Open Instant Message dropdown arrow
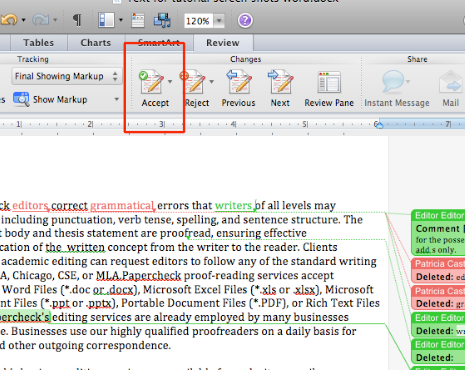Screen dimensions: 465x370 [408, 81]
